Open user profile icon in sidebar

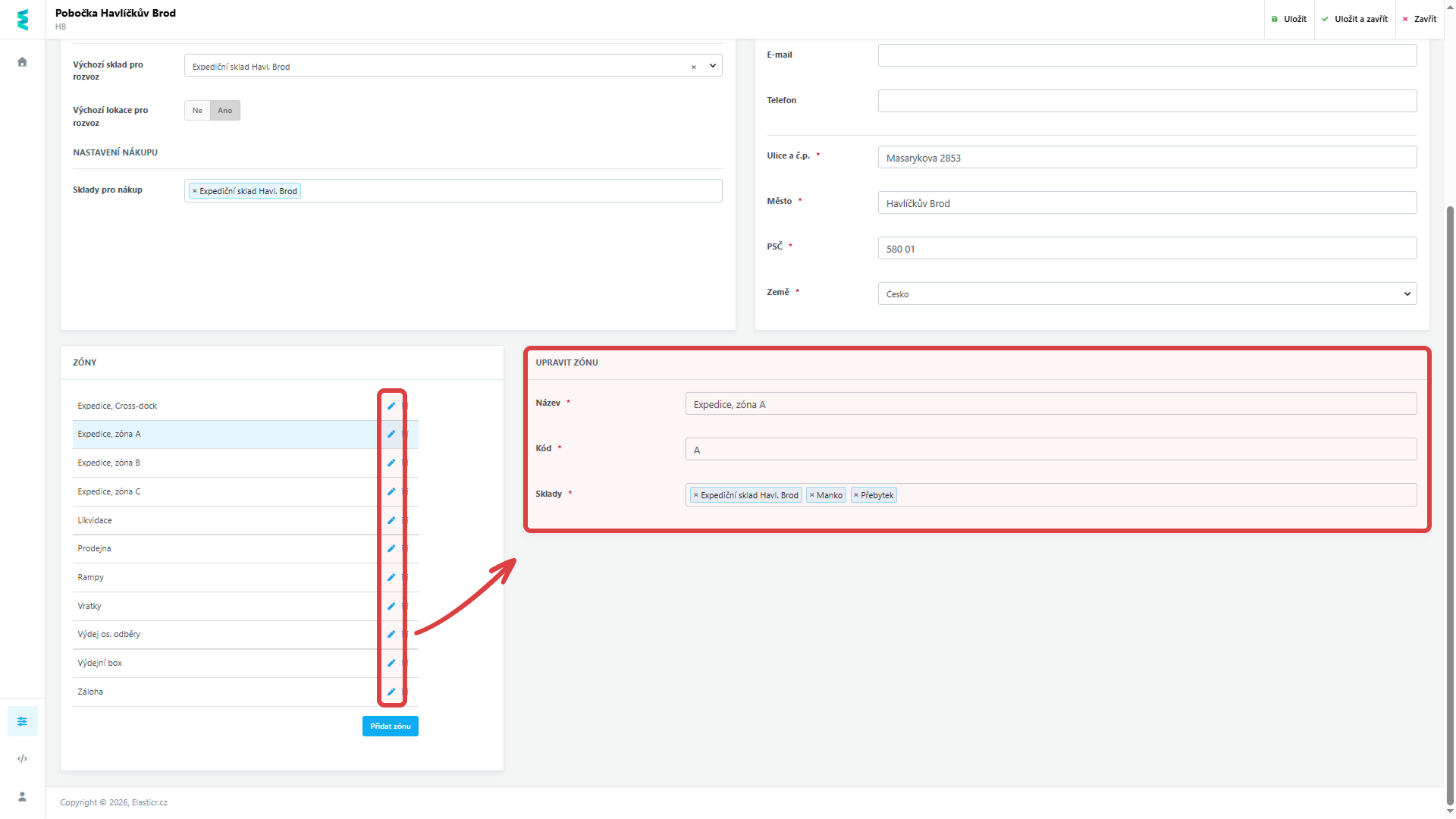pyautogui.click(x=23, y=796)
